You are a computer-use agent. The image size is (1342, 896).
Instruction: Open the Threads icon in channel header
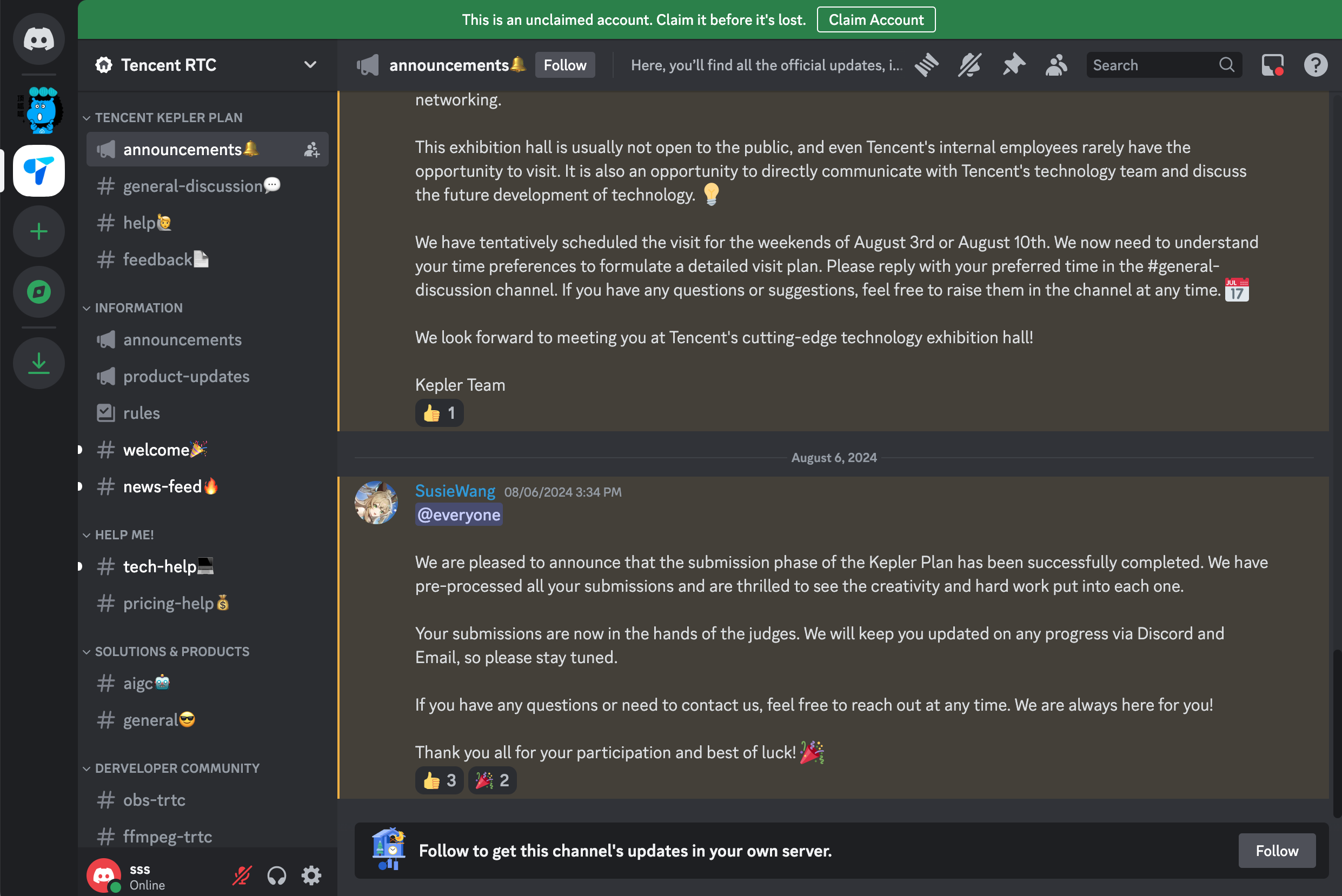click(927, 65)
